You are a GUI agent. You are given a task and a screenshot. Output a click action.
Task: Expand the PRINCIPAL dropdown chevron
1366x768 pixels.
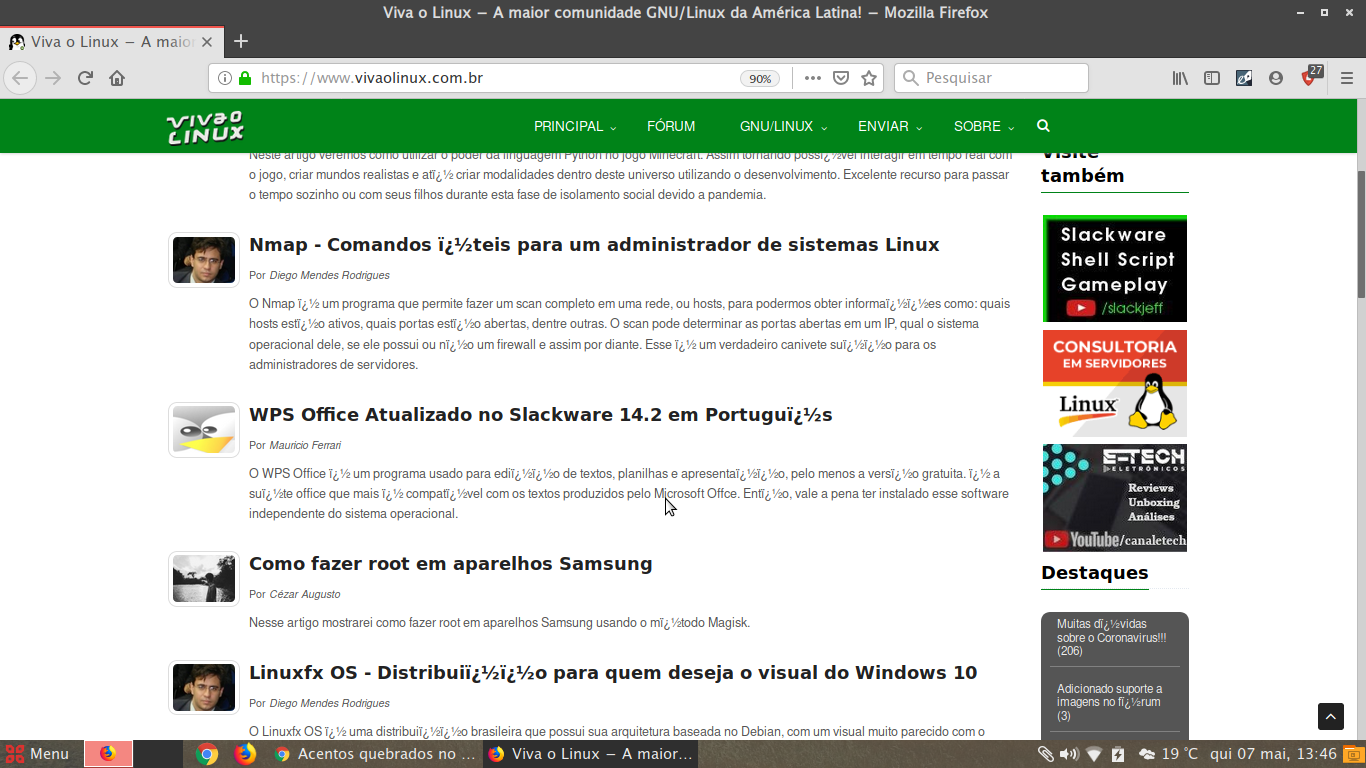613,128
